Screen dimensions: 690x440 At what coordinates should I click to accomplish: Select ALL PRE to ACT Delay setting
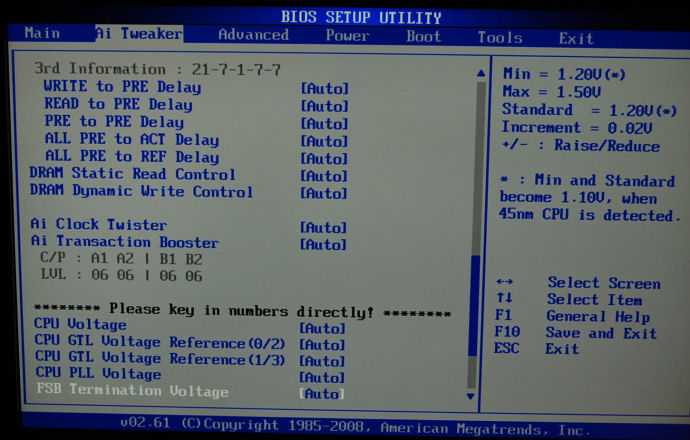coord(132,139)
